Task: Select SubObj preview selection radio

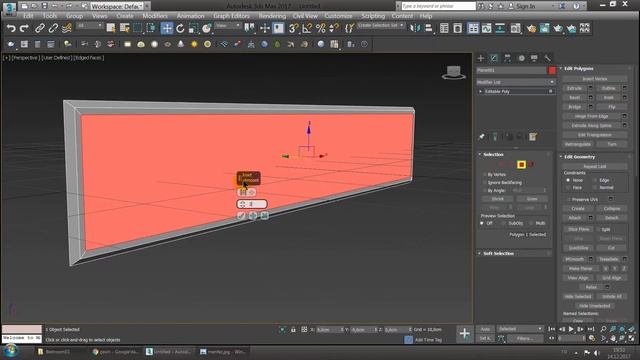Action: [x=504, y=223]
